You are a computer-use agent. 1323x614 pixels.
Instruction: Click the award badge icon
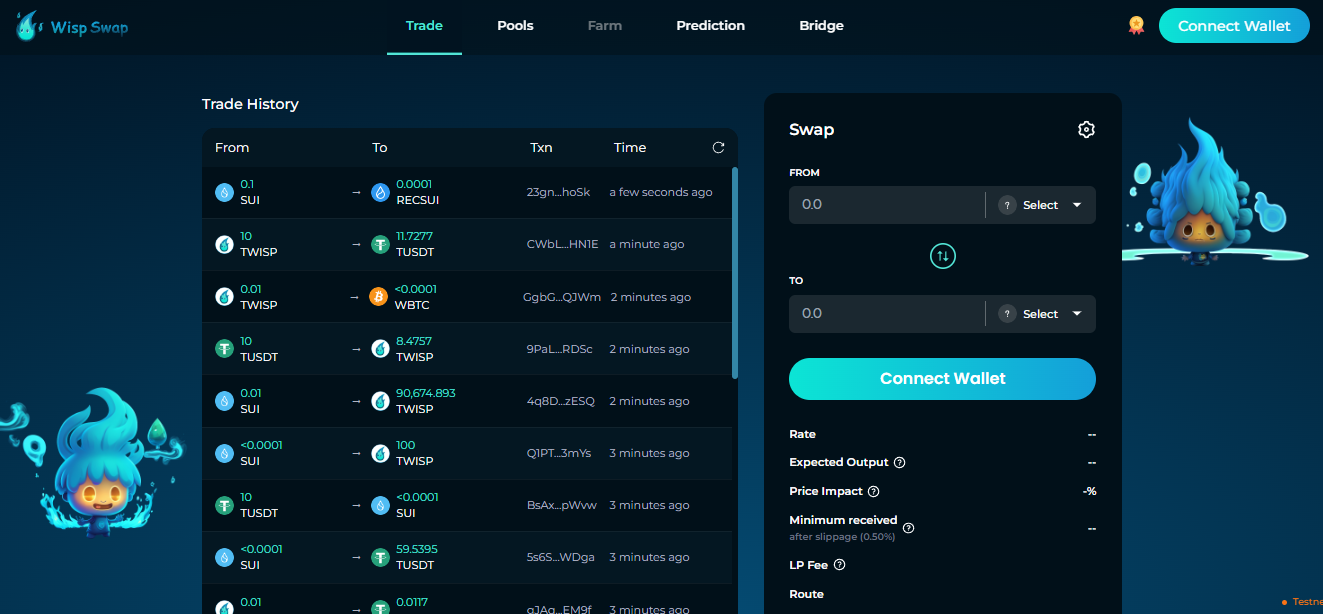click(1136, 26)
